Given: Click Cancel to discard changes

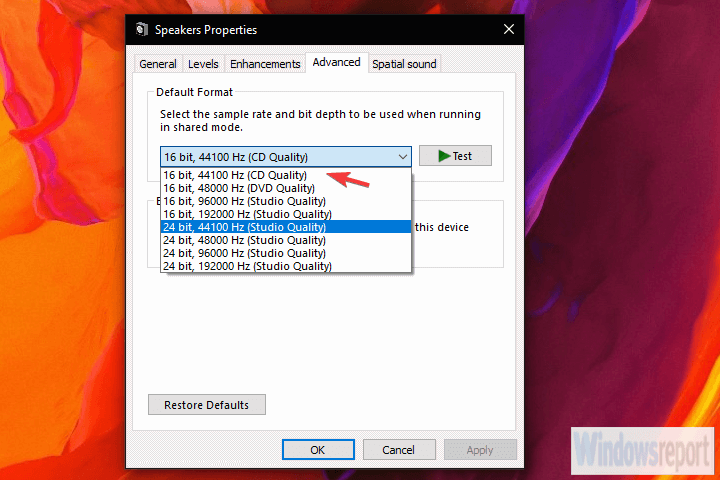Looking at the screenshot, I should point(399,450).
